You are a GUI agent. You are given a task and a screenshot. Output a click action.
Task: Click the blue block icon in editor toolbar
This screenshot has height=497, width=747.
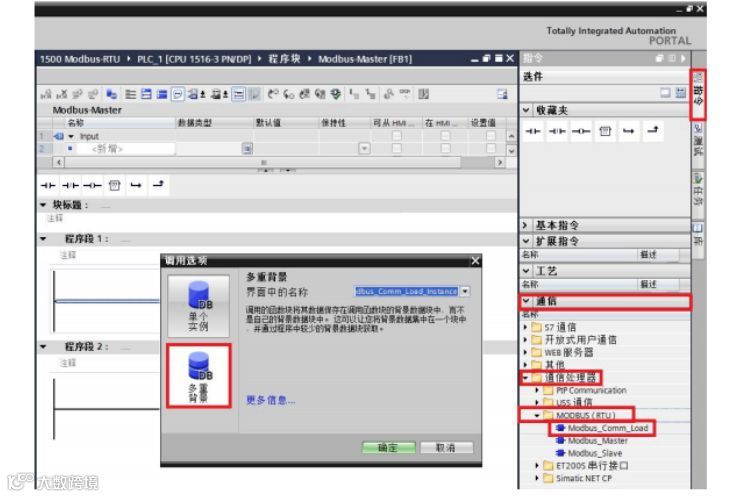[111, 94]
